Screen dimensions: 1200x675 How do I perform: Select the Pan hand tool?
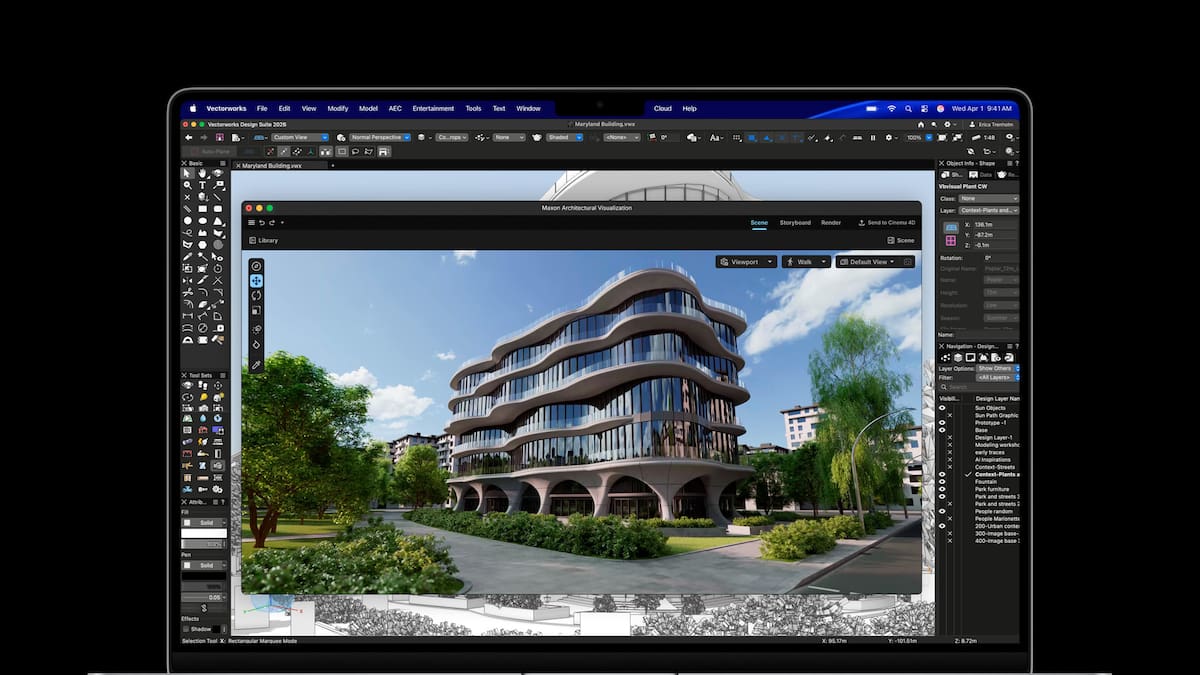(x=202, y=173)
